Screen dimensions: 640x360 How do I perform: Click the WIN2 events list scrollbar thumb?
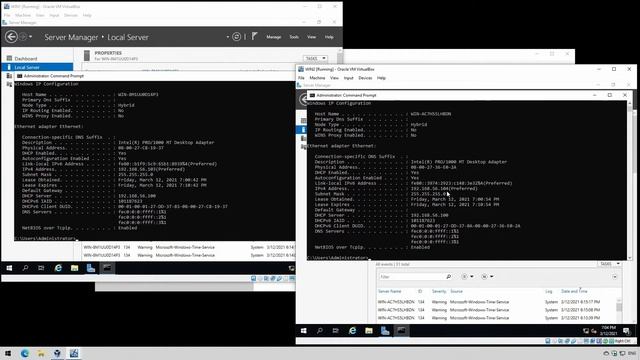pyautogui.click(x=619, y=307)
